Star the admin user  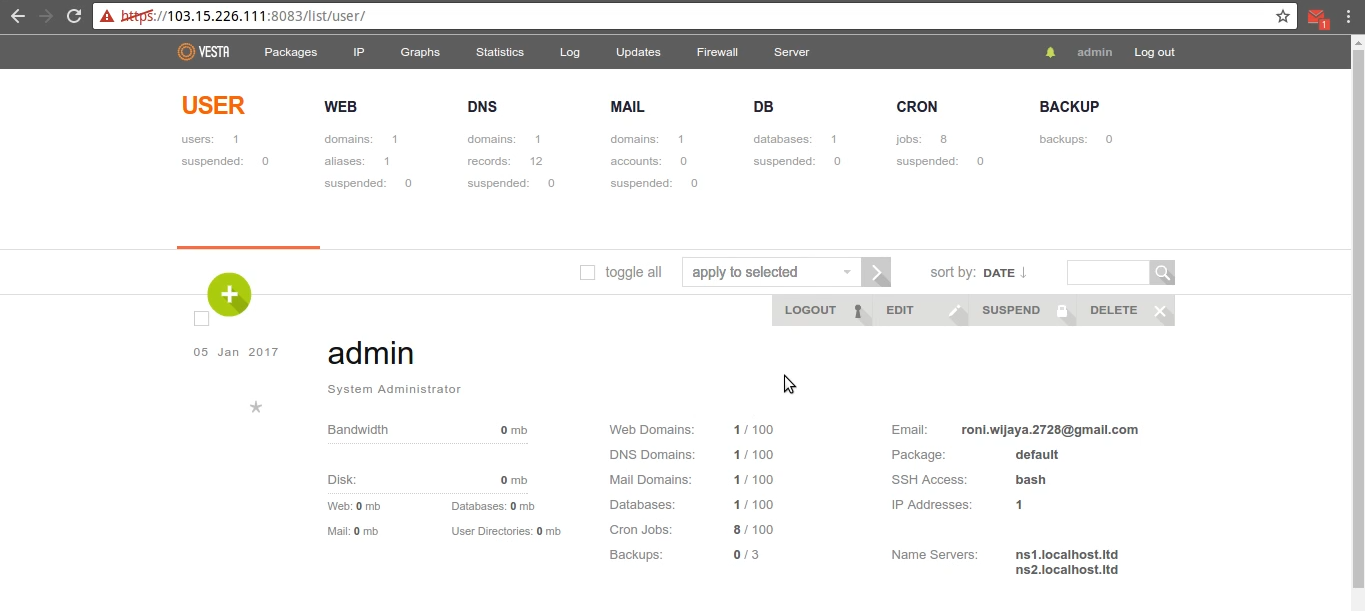[255, 407]
